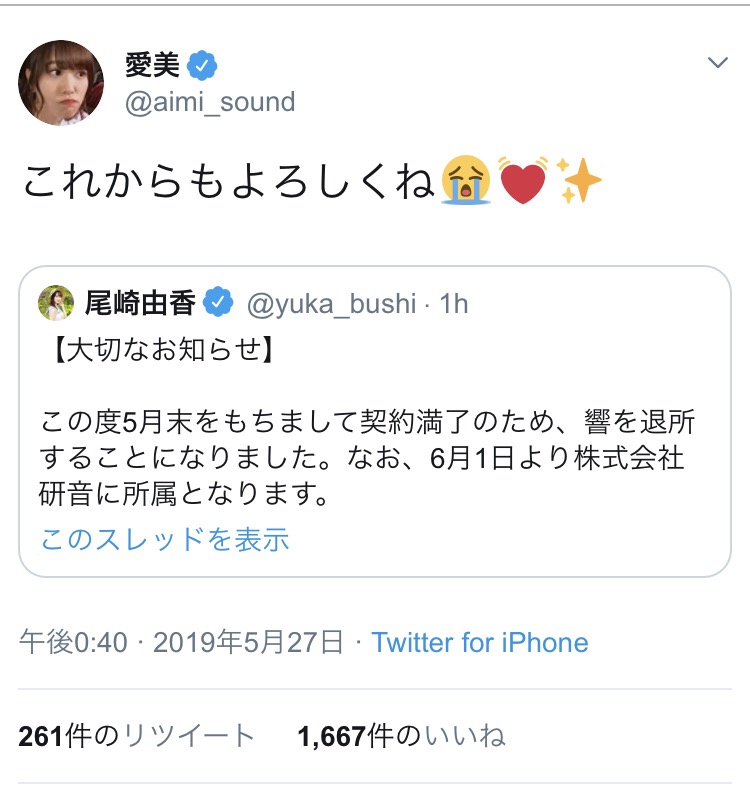Click 愛美's profile avatar photo
The height and width of the screenshot is (787, 750).
(60, 83)
